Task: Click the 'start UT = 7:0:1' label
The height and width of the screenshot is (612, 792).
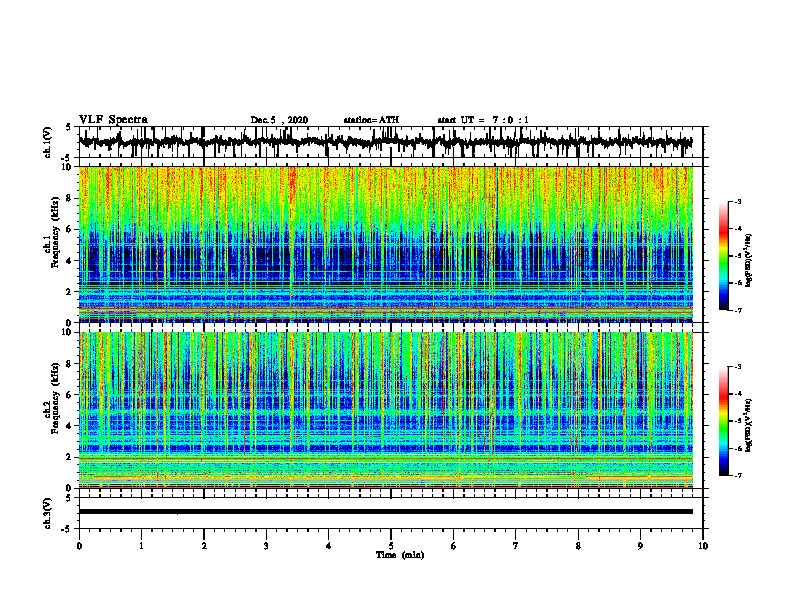Action: pyautogui.click(x=483, y=120)
